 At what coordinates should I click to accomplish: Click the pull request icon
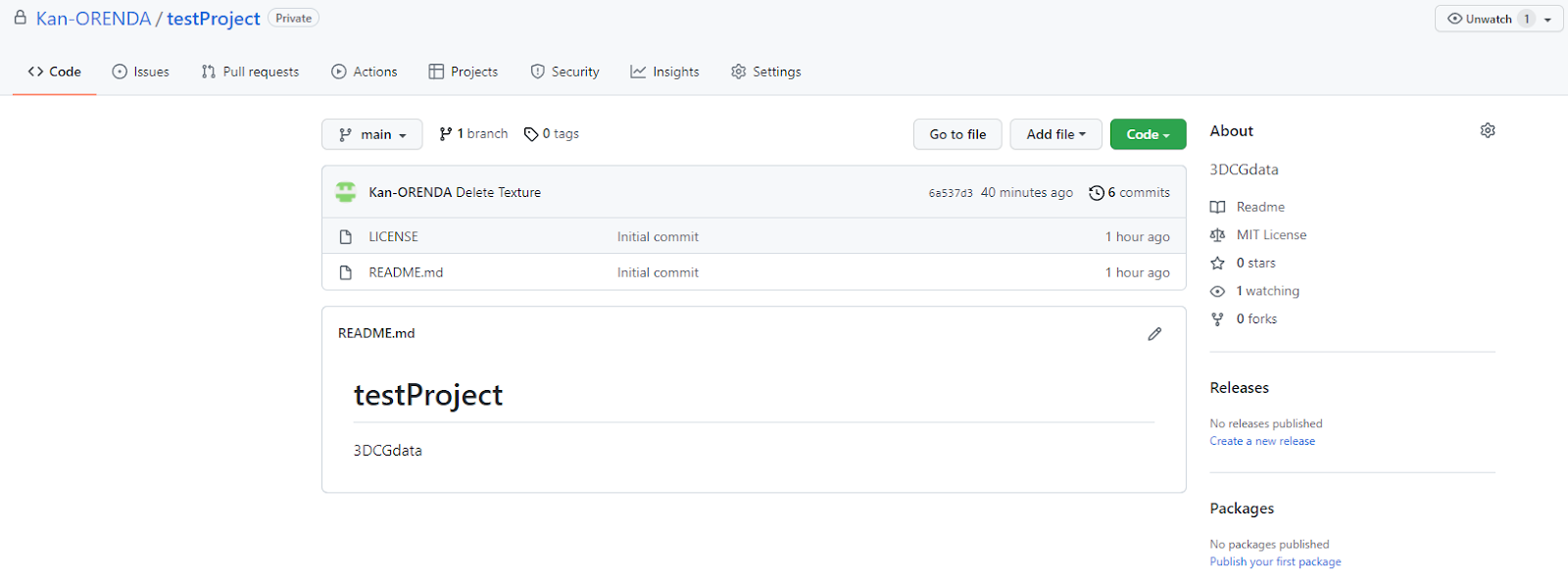[x=208, y=72]
